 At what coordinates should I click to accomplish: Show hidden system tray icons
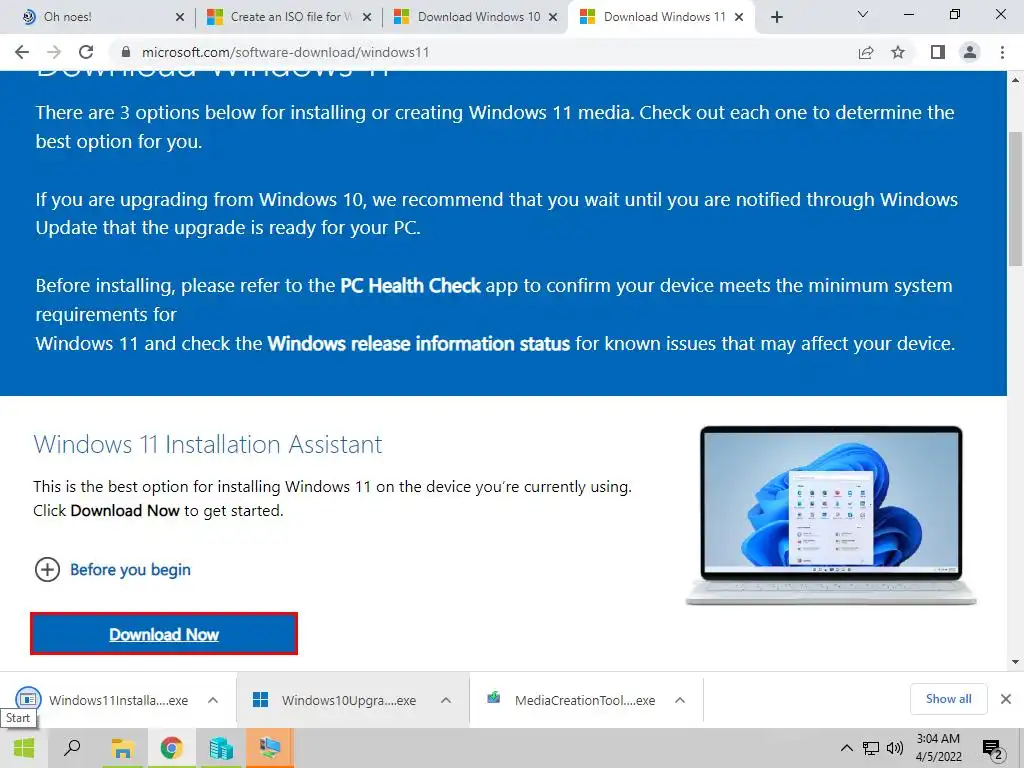pos(846,748)
